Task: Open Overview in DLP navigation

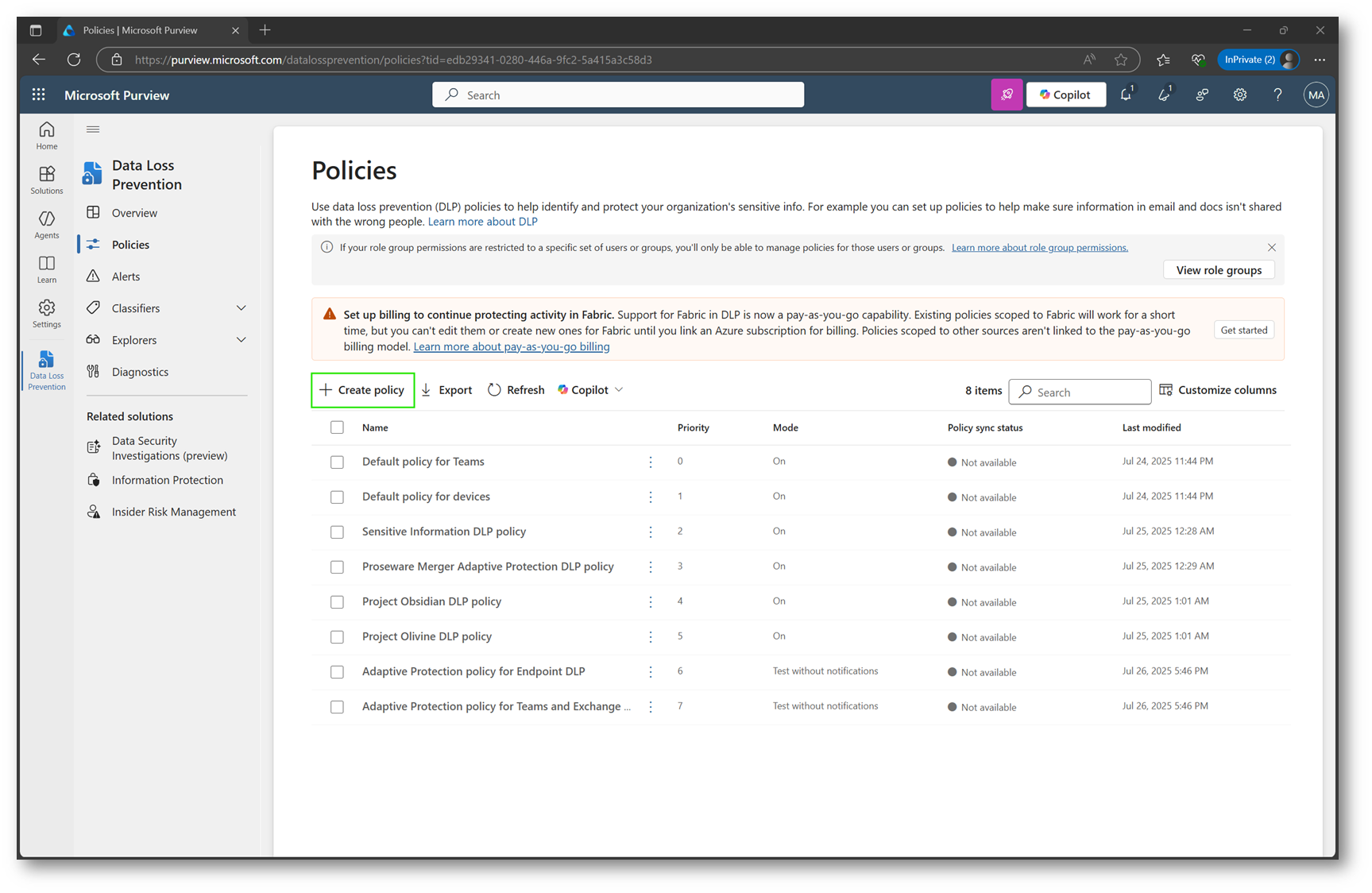Action: tap(134, 213)
